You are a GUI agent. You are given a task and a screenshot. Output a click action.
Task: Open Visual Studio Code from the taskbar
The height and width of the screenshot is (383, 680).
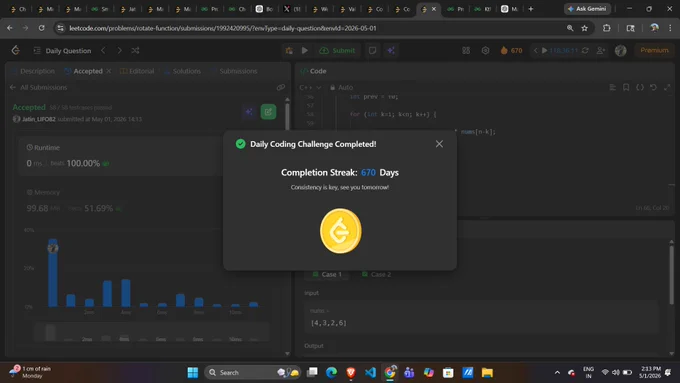tap(370, 372)
